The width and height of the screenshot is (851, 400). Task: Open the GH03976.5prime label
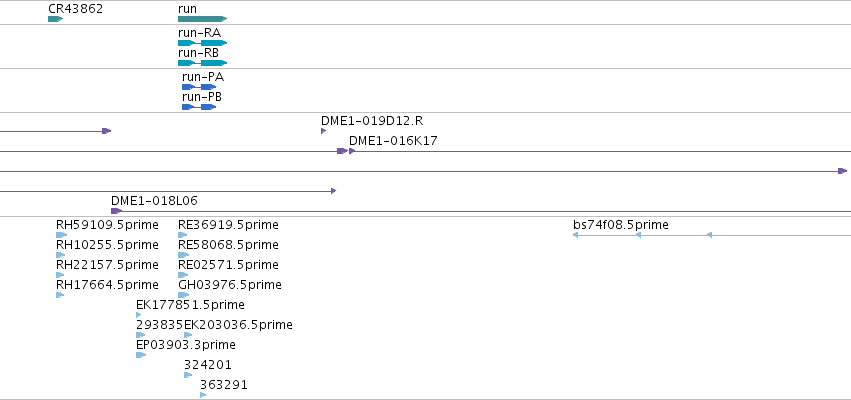coord(230,284)
